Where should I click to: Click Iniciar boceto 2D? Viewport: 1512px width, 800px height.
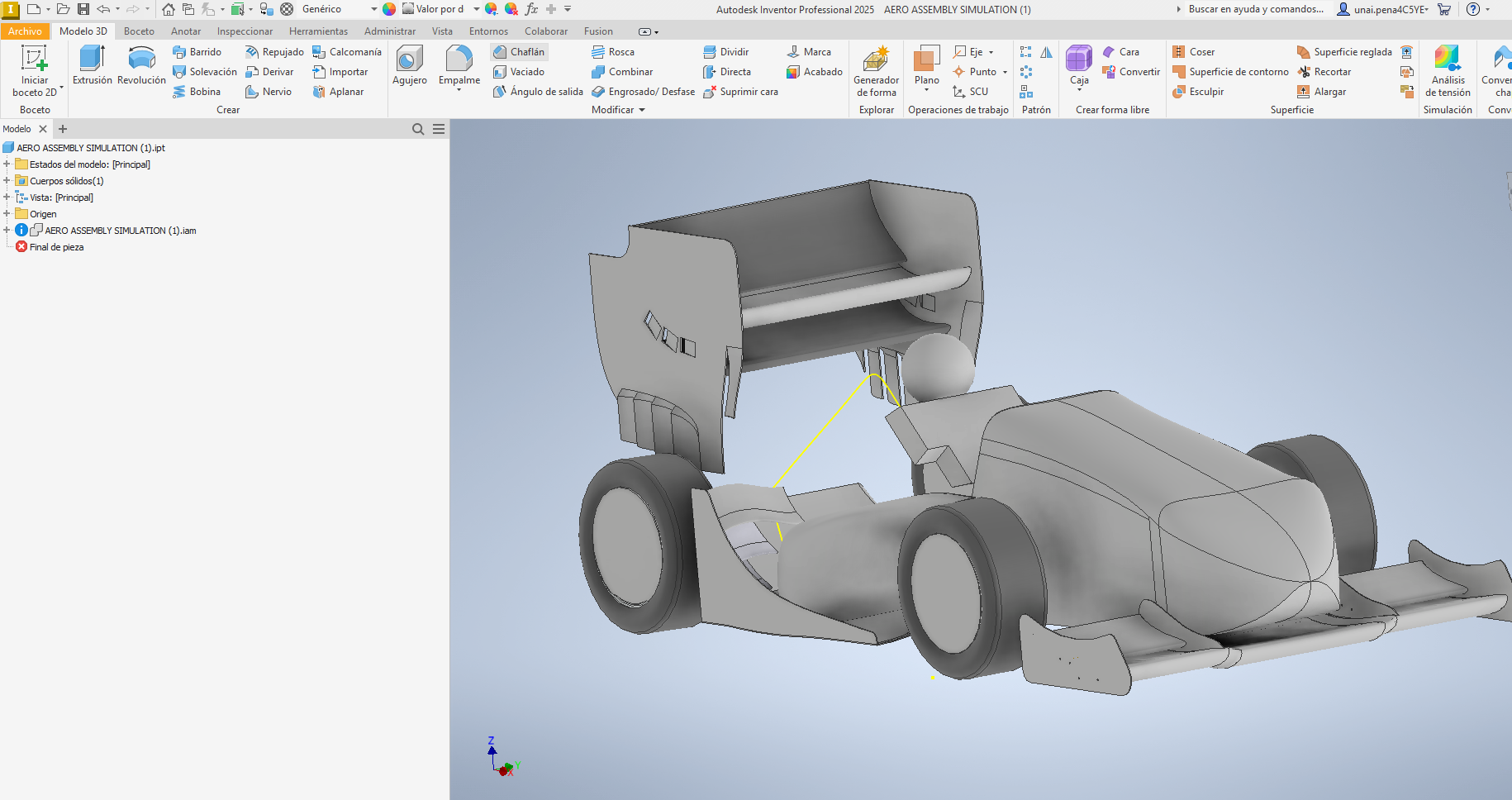[33, 72]
